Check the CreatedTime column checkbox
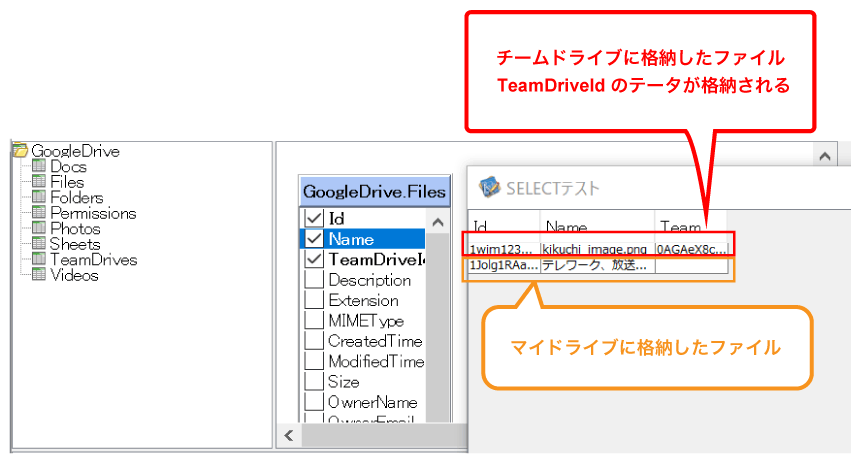The image size is (851, 459). point(314,340)
